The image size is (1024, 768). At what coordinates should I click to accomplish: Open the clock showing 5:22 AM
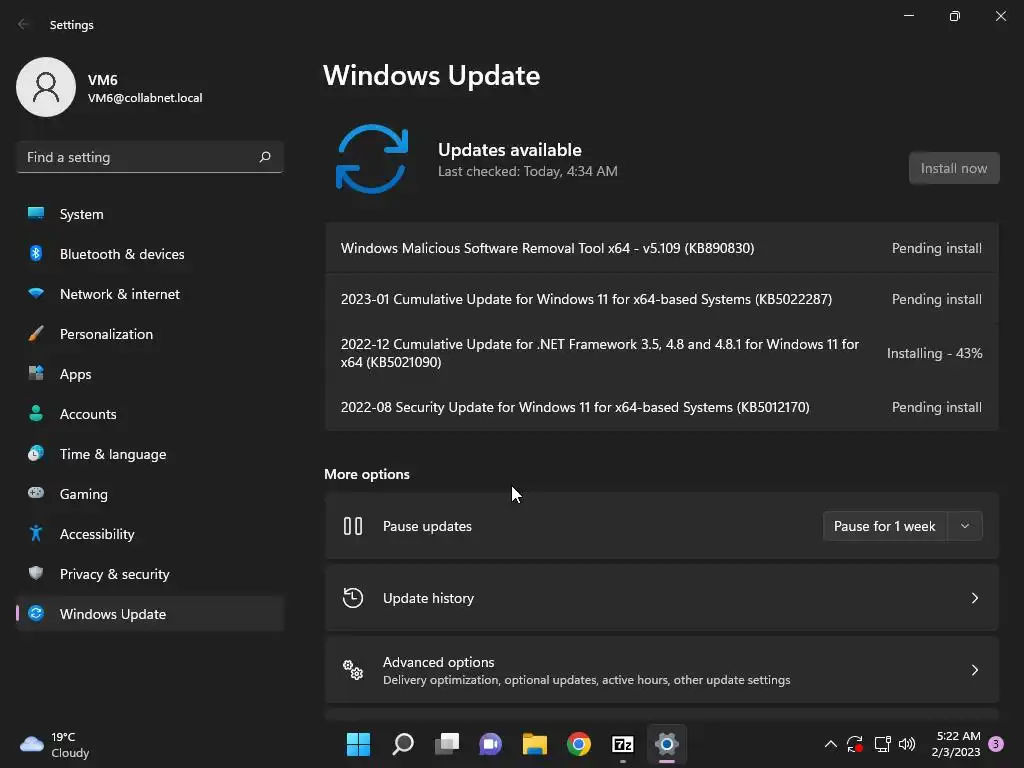pos(956,743)
